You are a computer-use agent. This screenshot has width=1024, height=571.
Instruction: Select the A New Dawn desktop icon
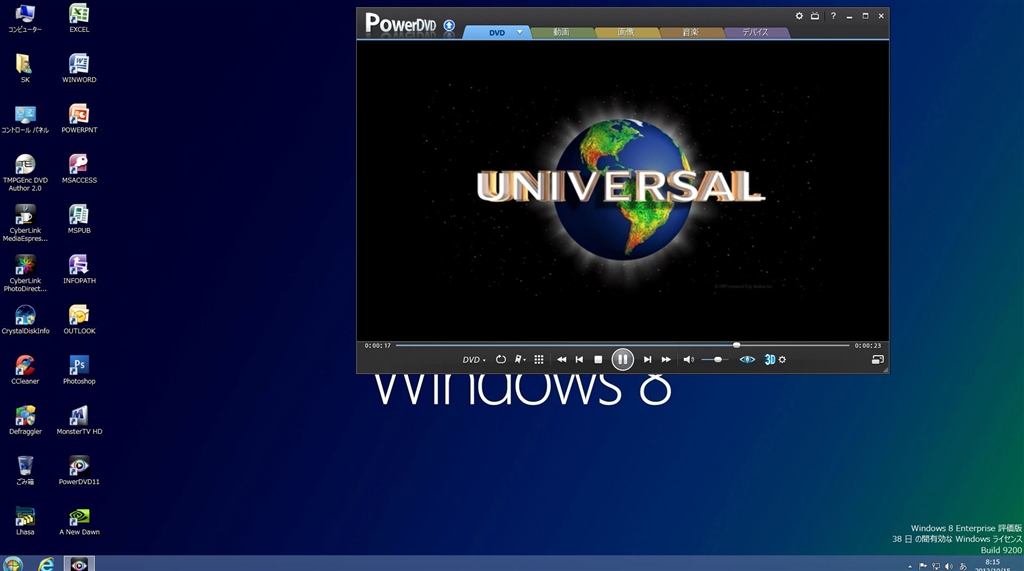[x=79, y=521]
